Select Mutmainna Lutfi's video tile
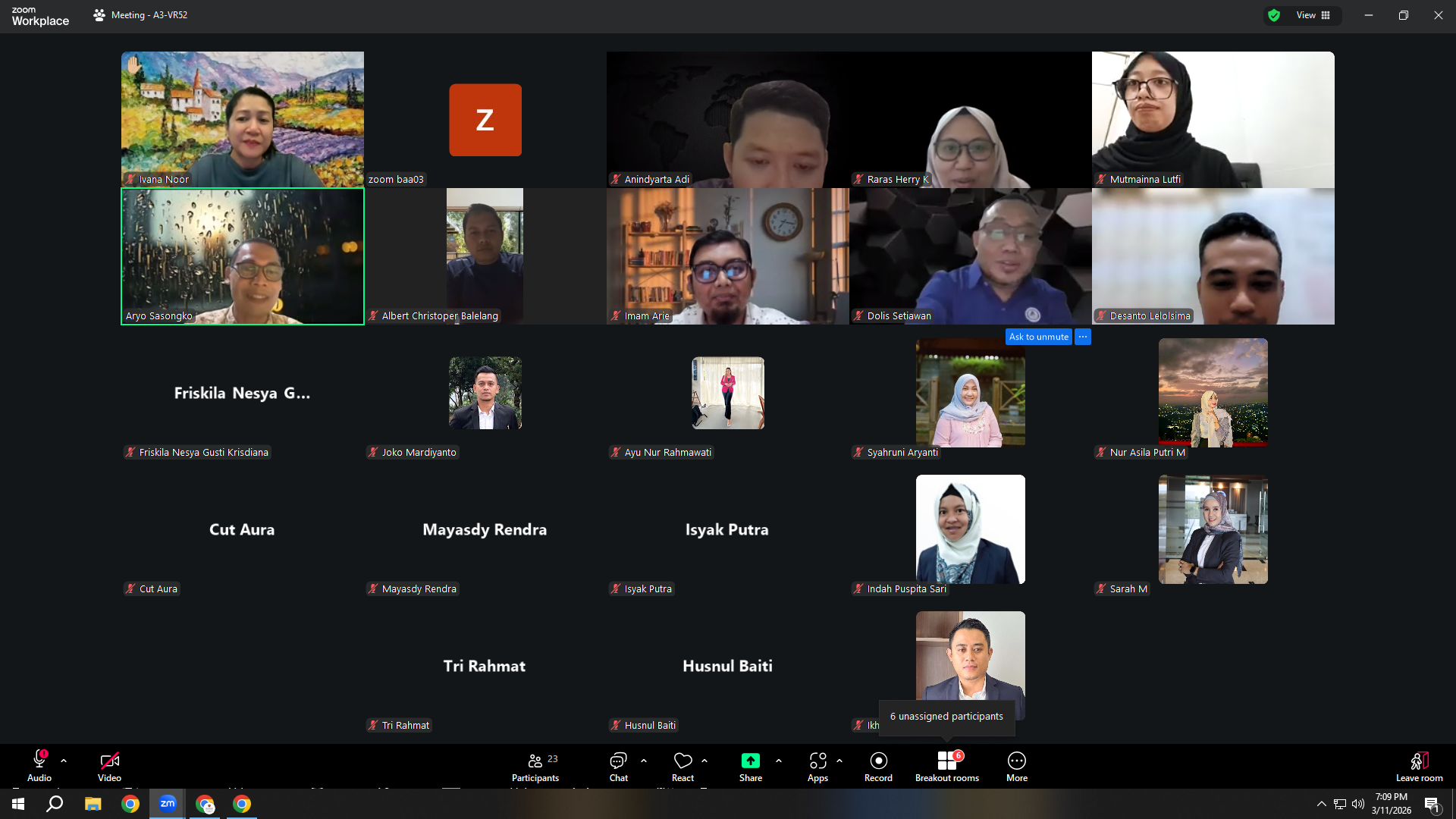Screen dimensions: 1456x819 tap(1213, 120)
